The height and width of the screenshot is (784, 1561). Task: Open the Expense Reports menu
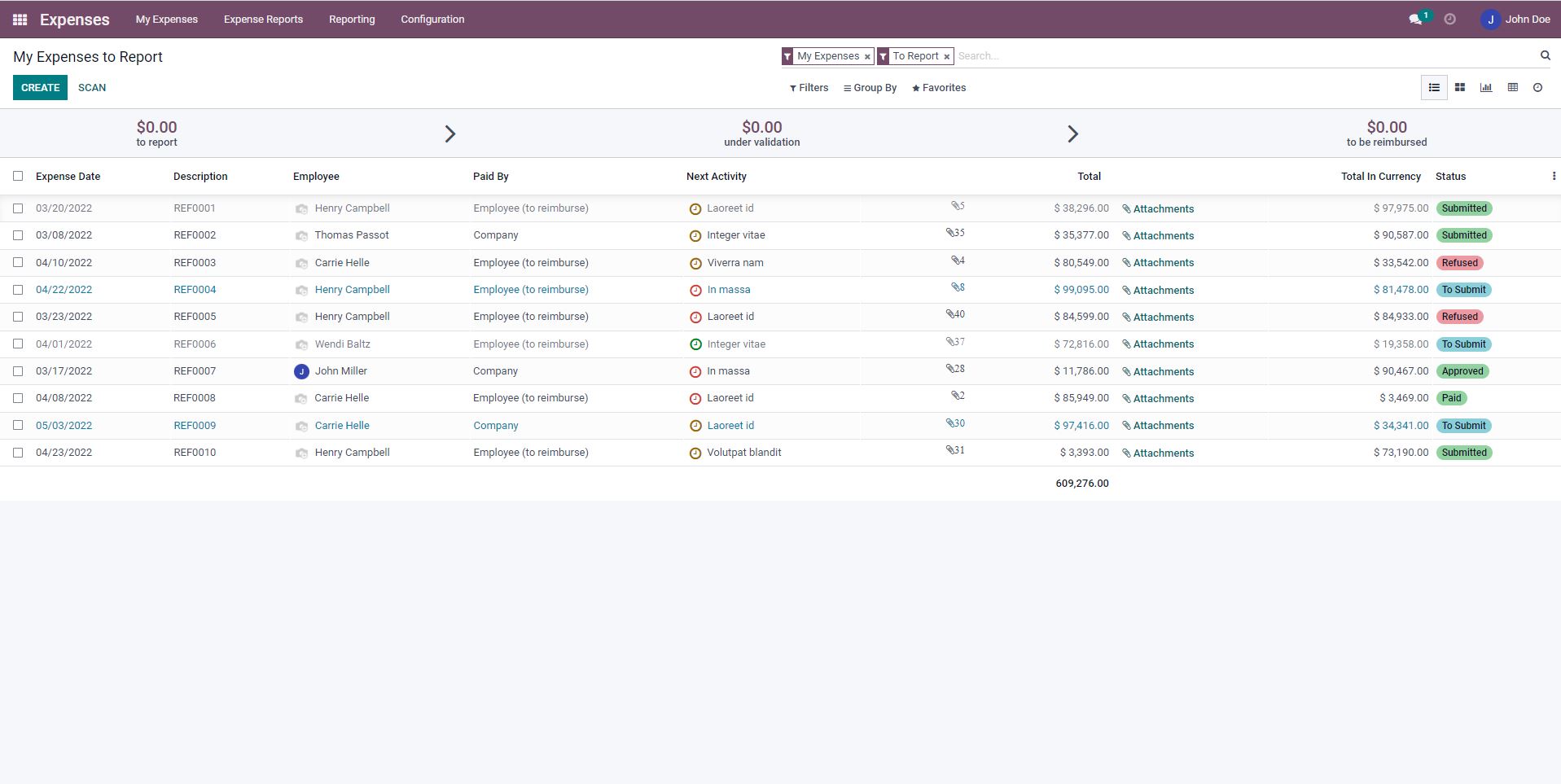(x=263, y=20)
